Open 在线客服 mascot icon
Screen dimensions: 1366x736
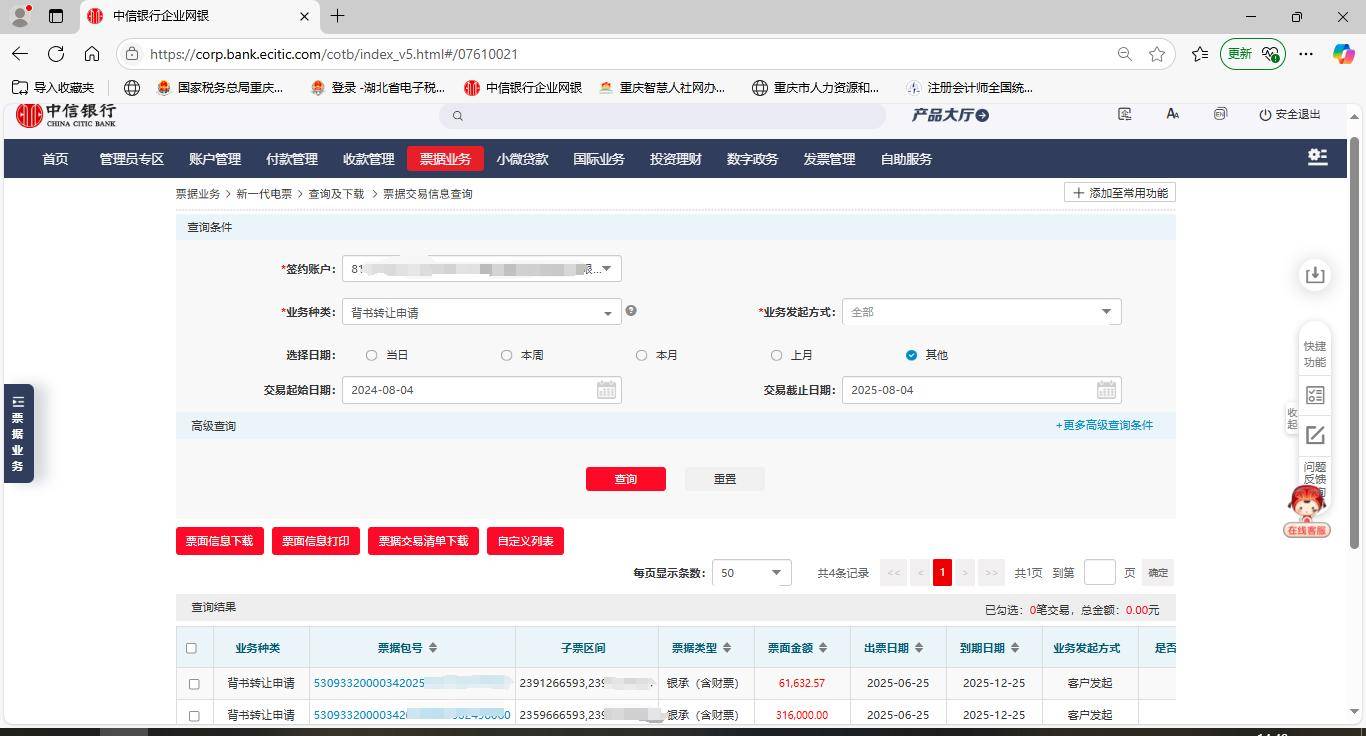tap(1307, 510)
